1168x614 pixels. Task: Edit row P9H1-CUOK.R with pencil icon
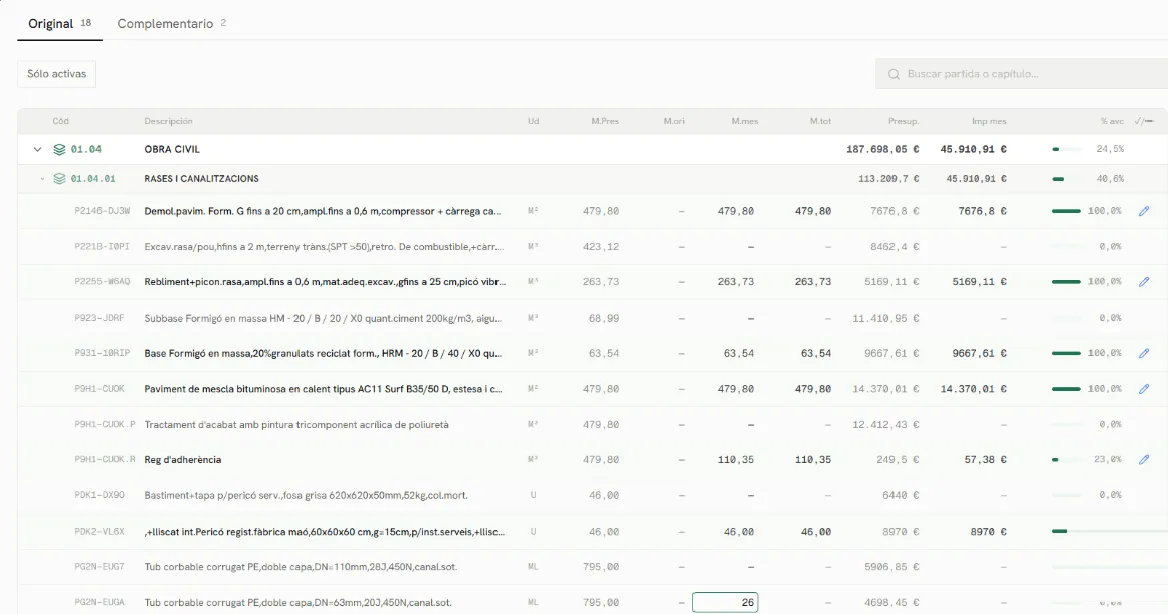pos(1144,460)
